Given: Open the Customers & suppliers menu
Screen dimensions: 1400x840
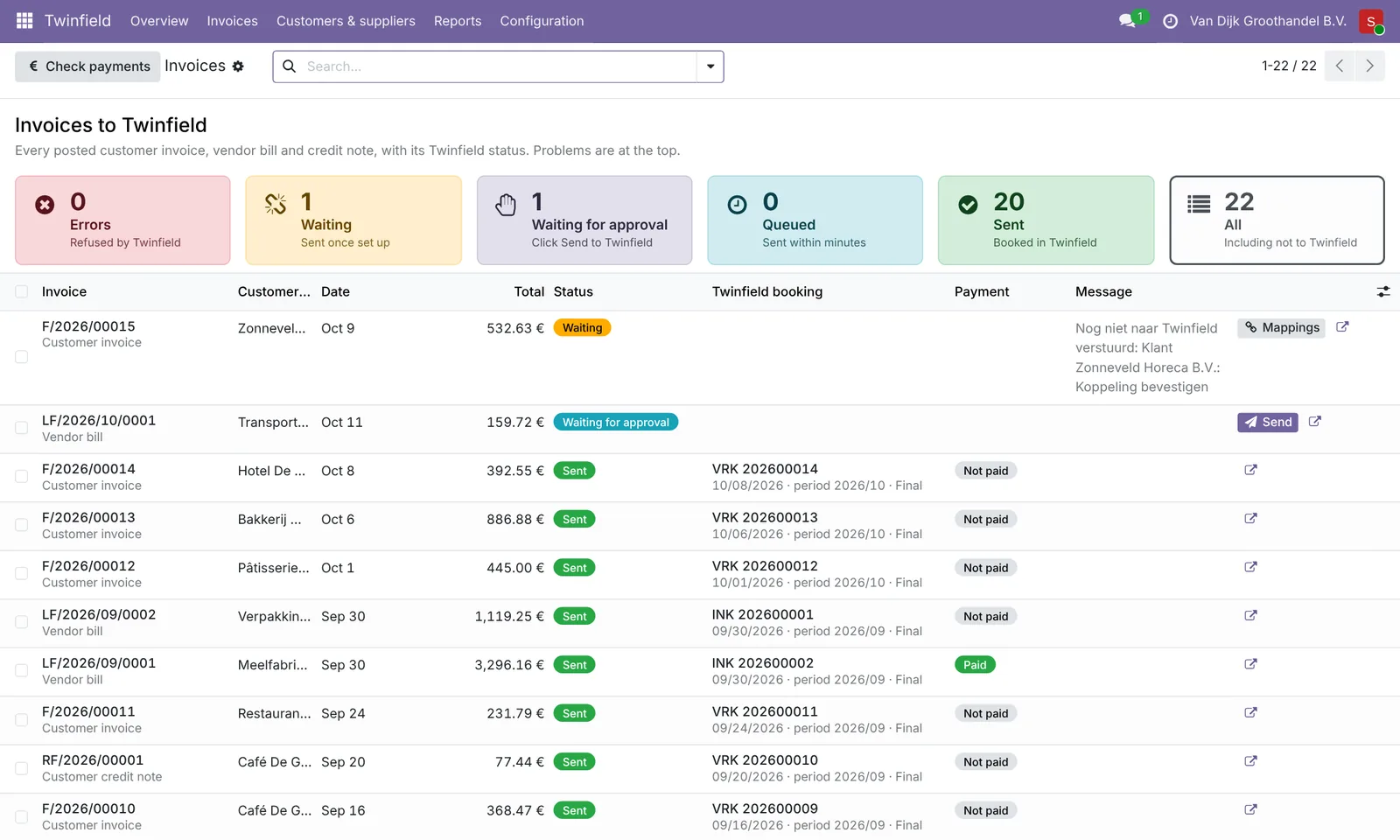Looking at the screenshot, I should (x=346, y=21).
